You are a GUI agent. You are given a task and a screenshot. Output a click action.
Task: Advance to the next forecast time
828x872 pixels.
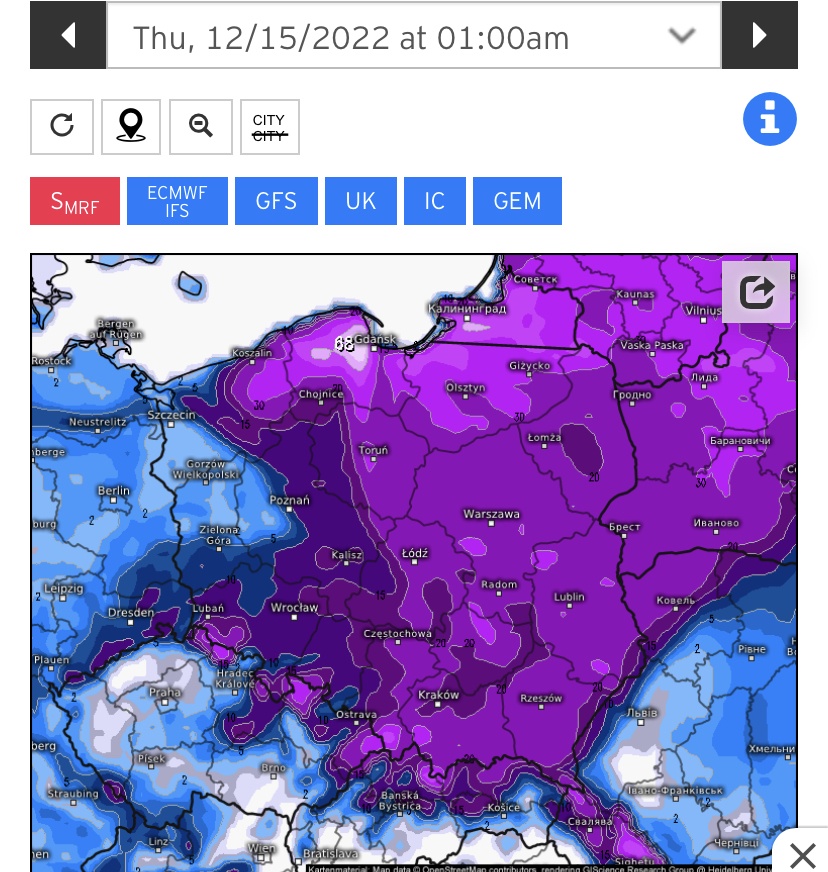(759, 36)
